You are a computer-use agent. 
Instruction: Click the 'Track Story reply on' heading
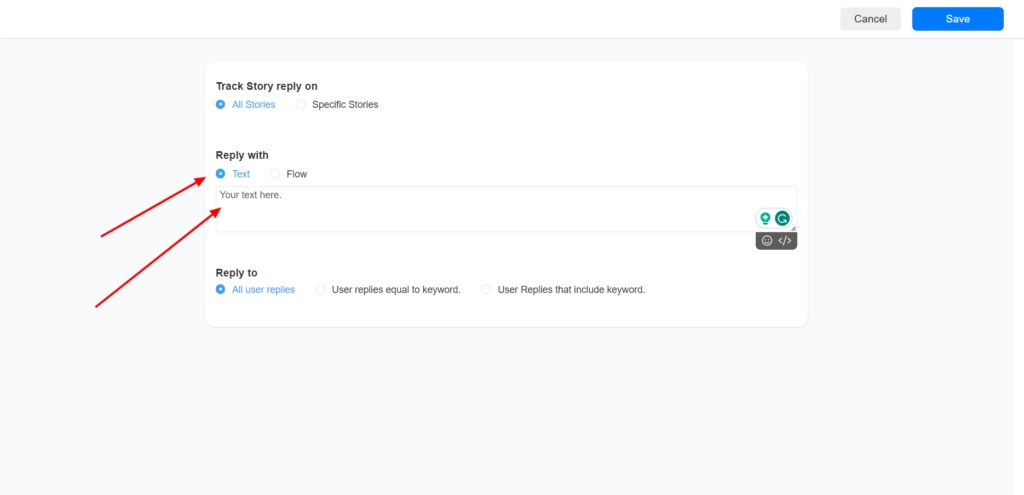click(267, 87)
